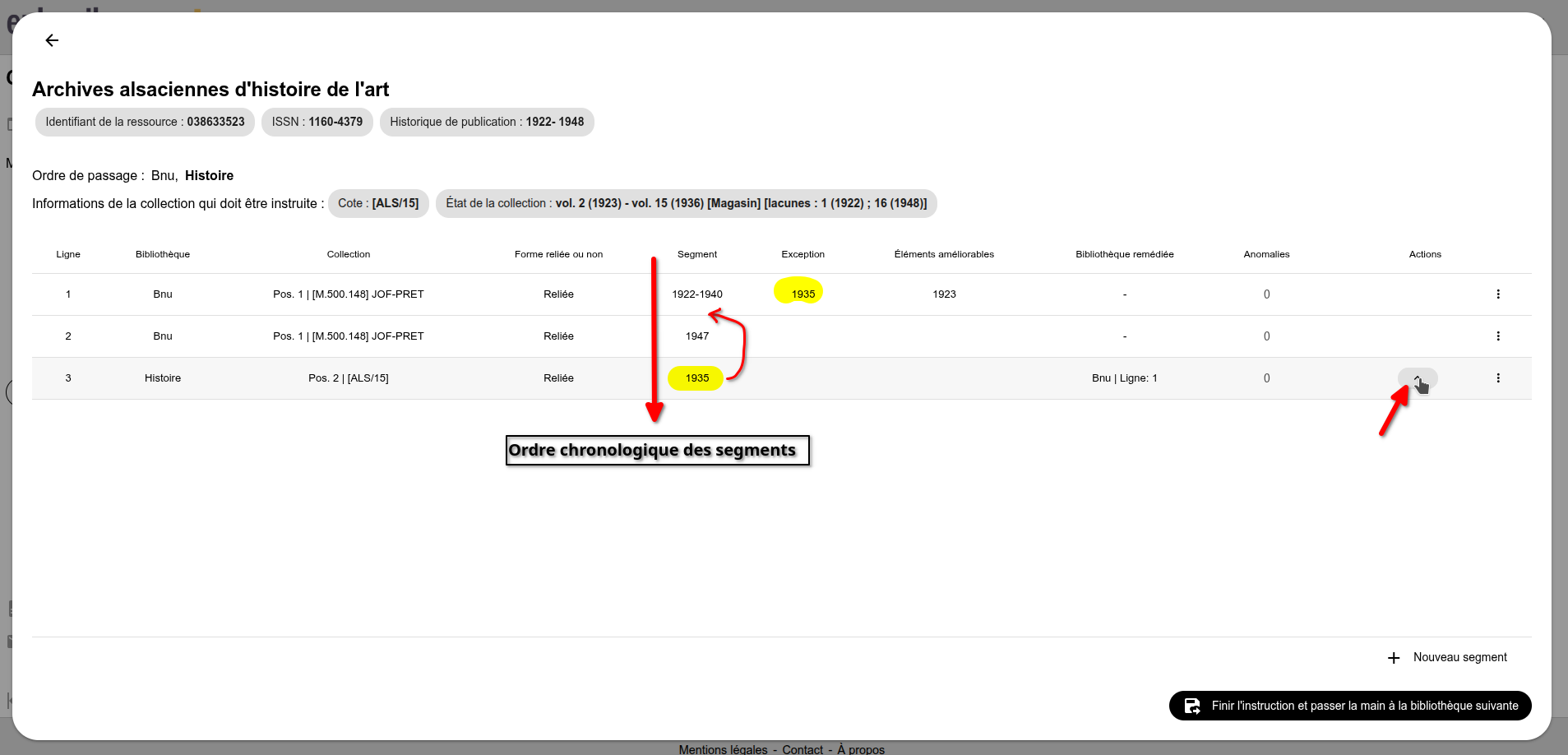Select the ISSN 1160-4379 chip
This screenshot has height=755, width=1568.
(317, 122)
